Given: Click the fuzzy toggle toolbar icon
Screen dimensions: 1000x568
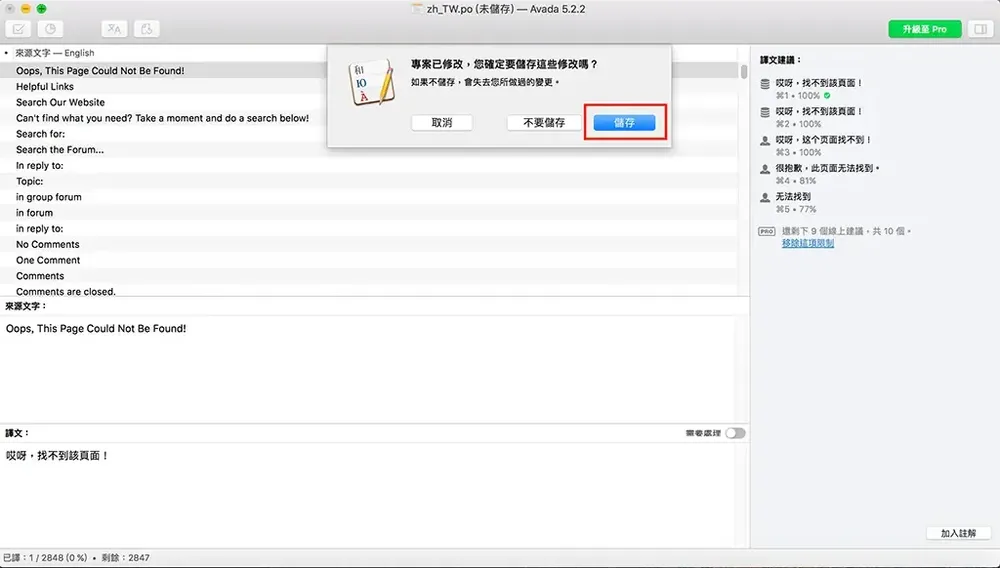Looking at the screenshot, I should tap(147, 29).
